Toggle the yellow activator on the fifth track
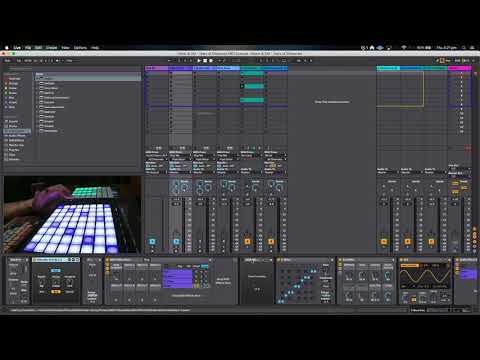The height and width of the screenshot is (360, 480). click(247, 241)
